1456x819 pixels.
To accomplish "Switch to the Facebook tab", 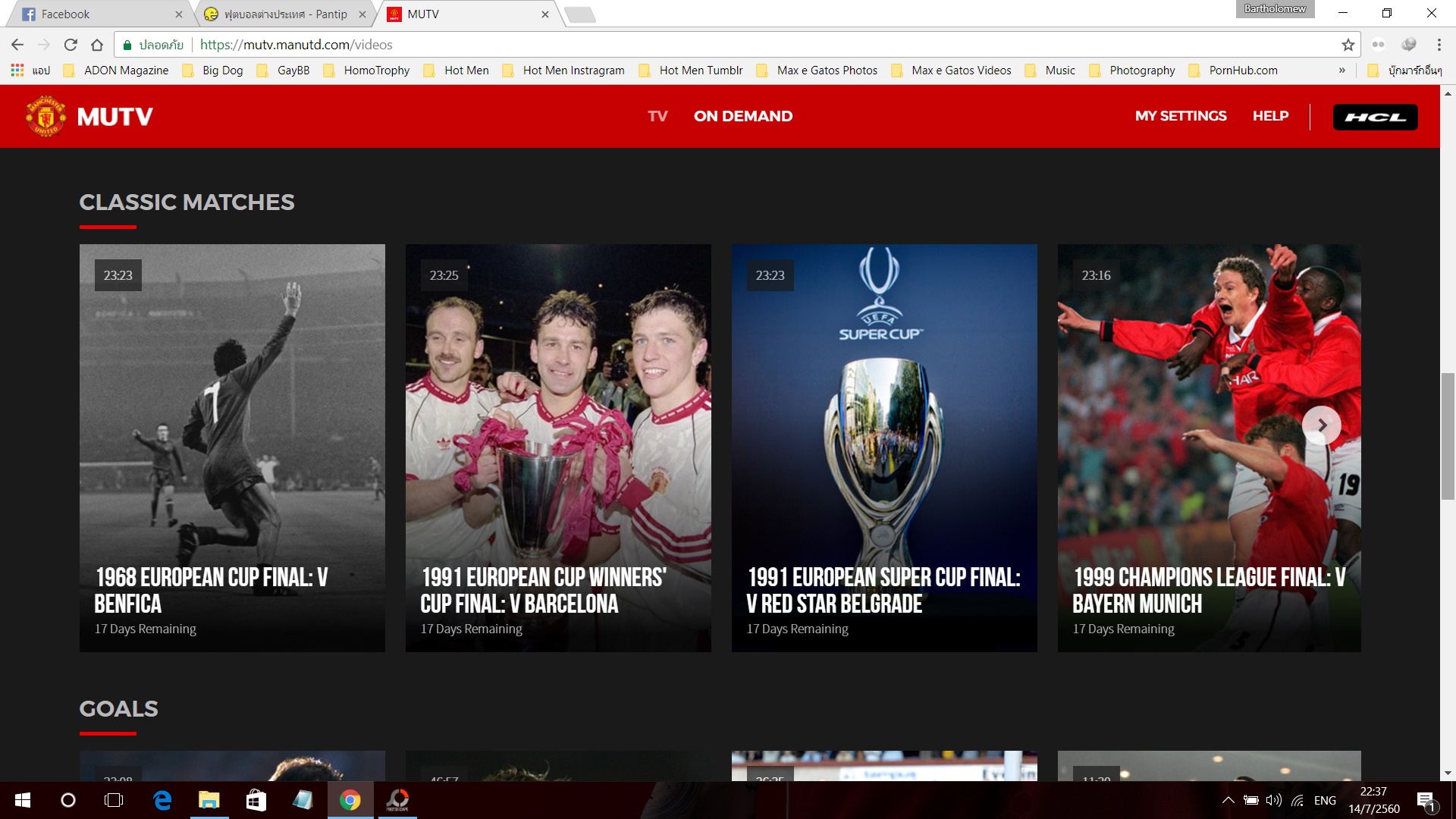I will [99, 14].
